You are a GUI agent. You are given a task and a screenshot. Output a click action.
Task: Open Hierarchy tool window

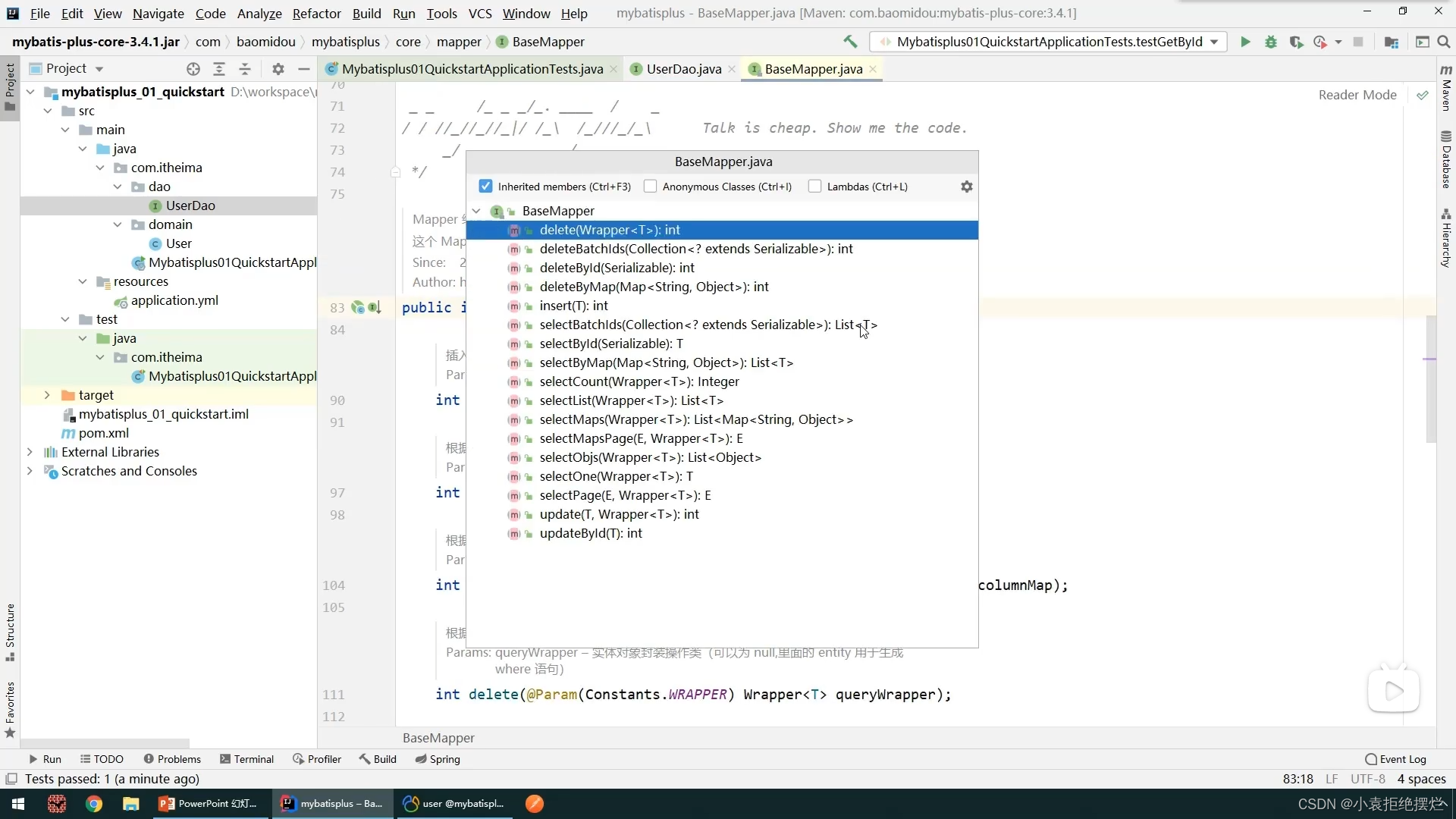1446,238
